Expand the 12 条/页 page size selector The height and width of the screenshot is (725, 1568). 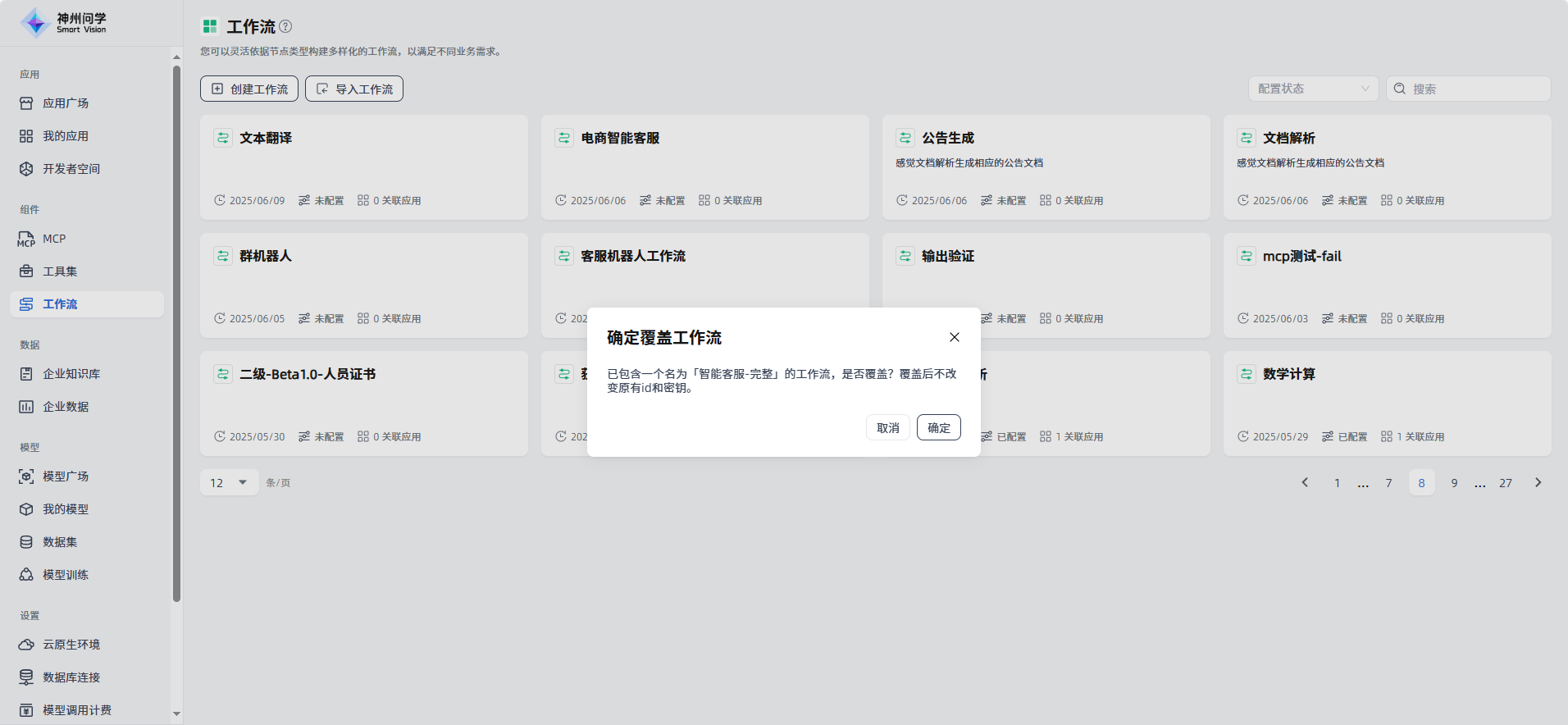point(229,482)
